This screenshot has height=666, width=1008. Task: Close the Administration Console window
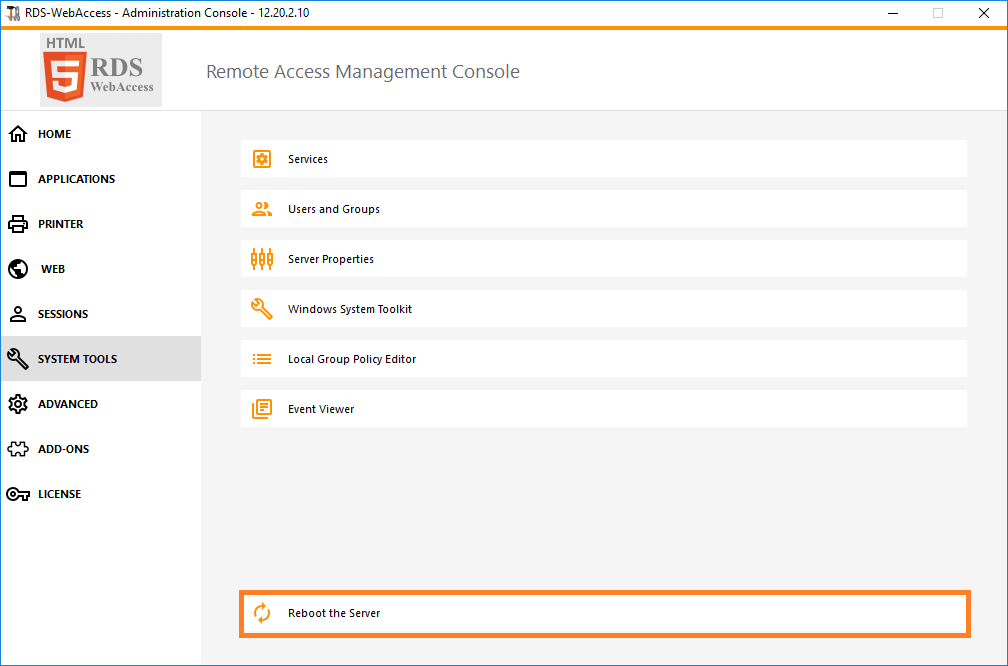click(984, 13)
